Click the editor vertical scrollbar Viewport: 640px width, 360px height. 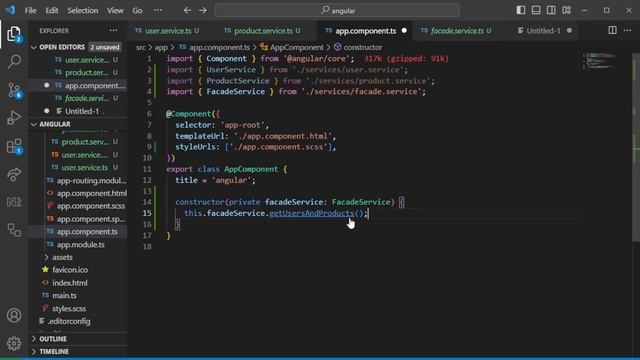tap(636, 147)
